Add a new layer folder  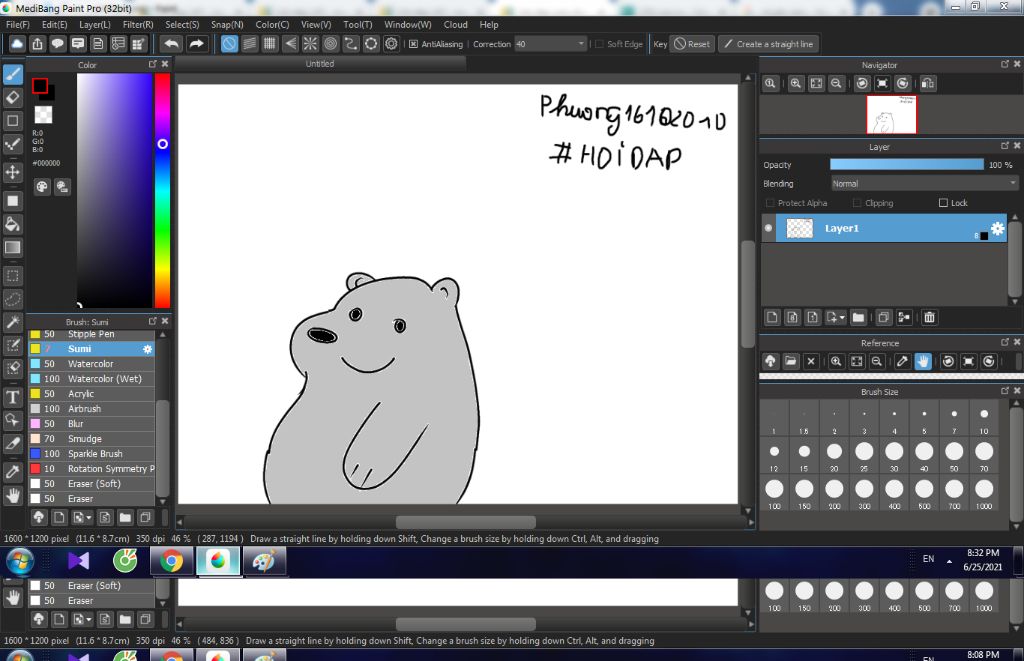pyautogui.click(x=858, y=317)
